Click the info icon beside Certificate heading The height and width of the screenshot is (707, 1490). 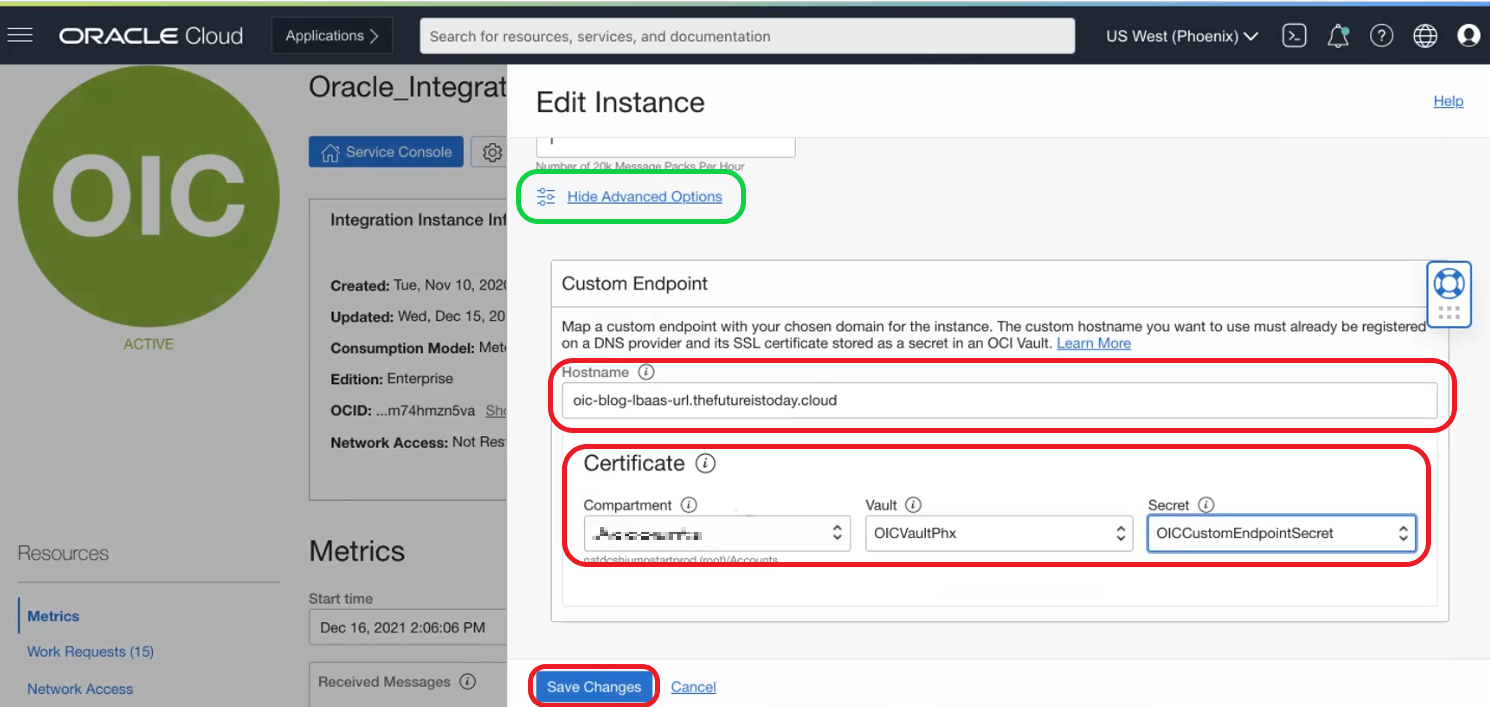click(706, 464)
